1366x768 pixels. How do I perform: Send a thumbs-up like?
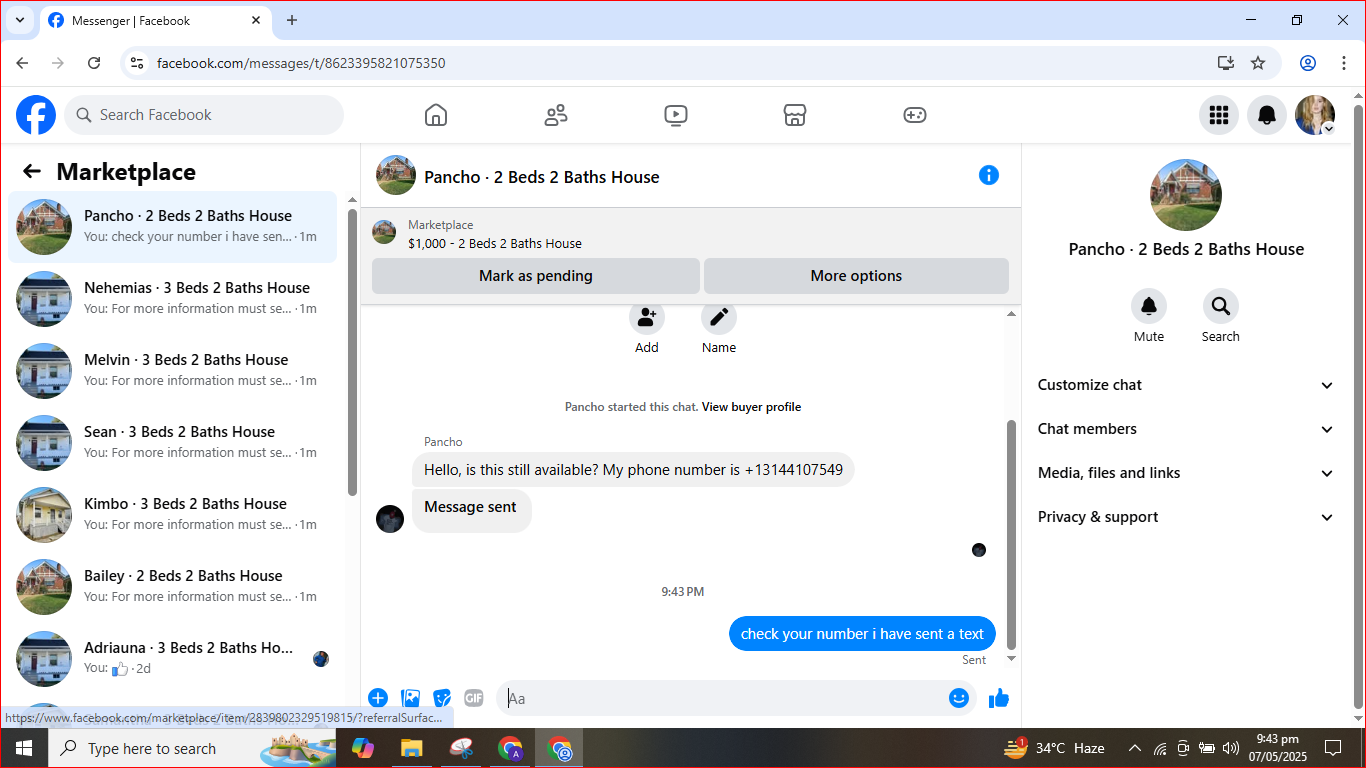pos(999,698)
